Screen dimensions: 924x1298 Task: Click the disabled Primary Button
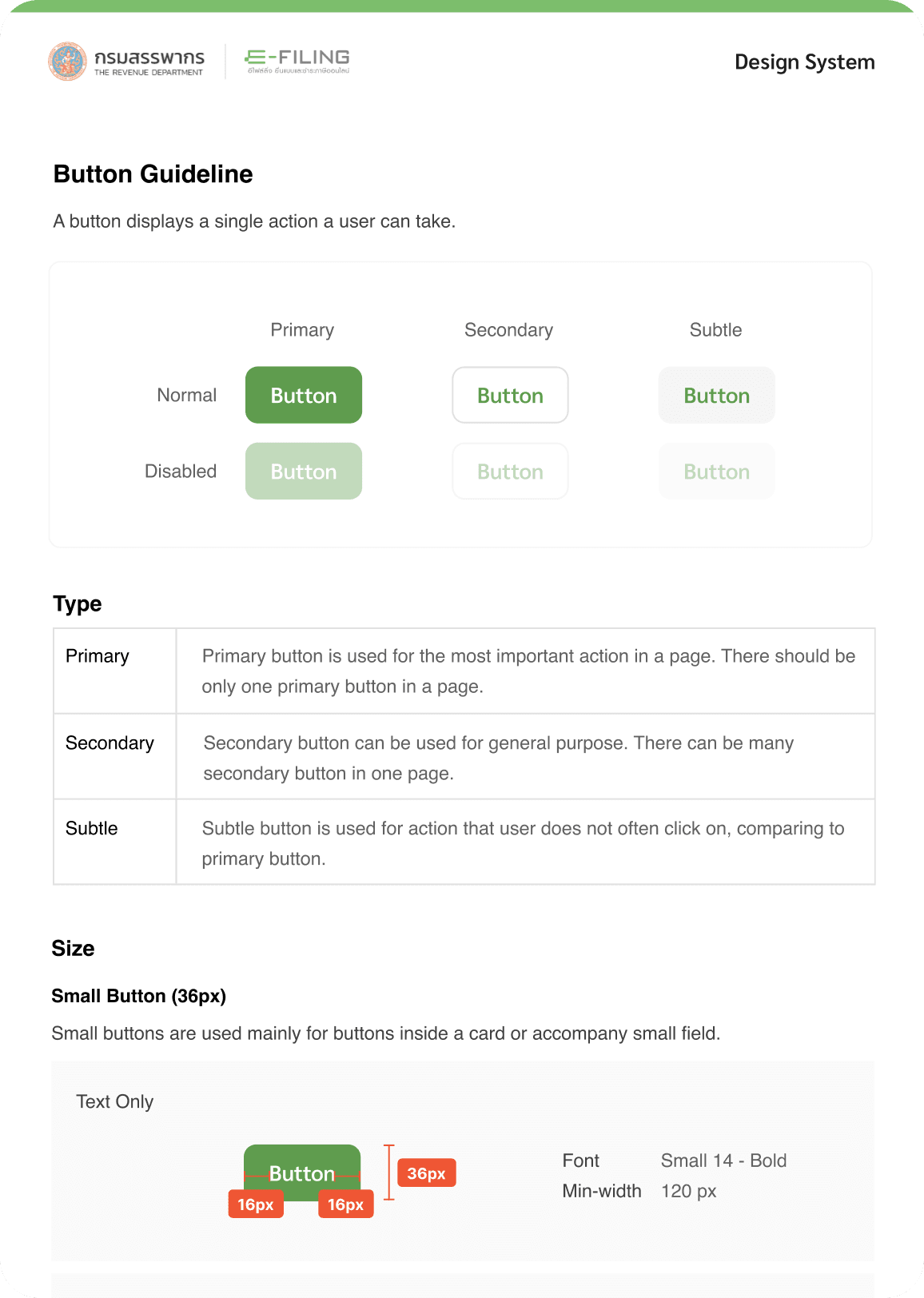[304, 472]
